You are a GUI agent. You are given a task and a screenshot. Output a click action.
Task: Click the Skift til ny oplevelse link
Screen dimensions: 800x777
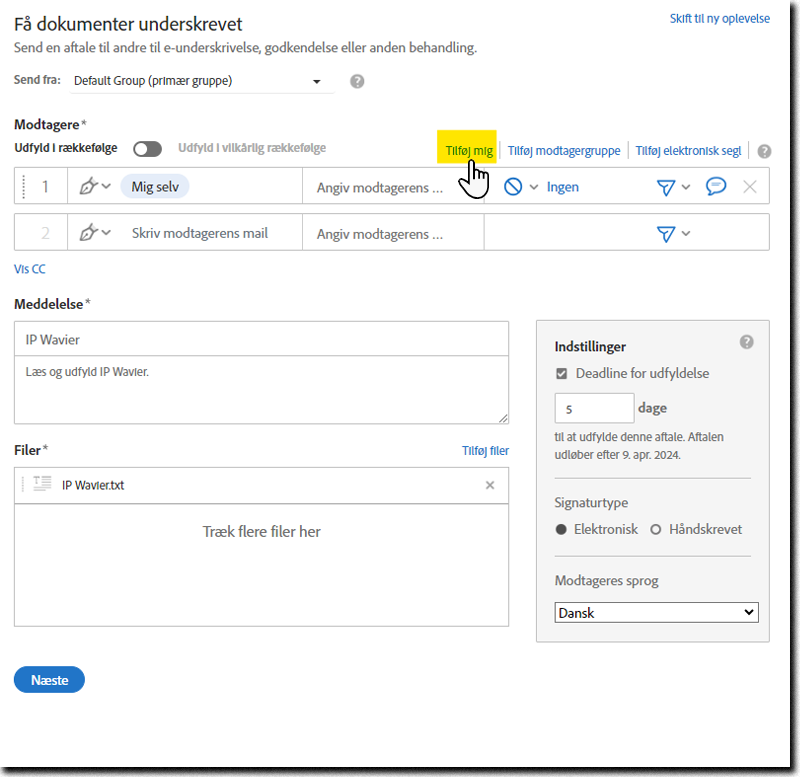719,18
